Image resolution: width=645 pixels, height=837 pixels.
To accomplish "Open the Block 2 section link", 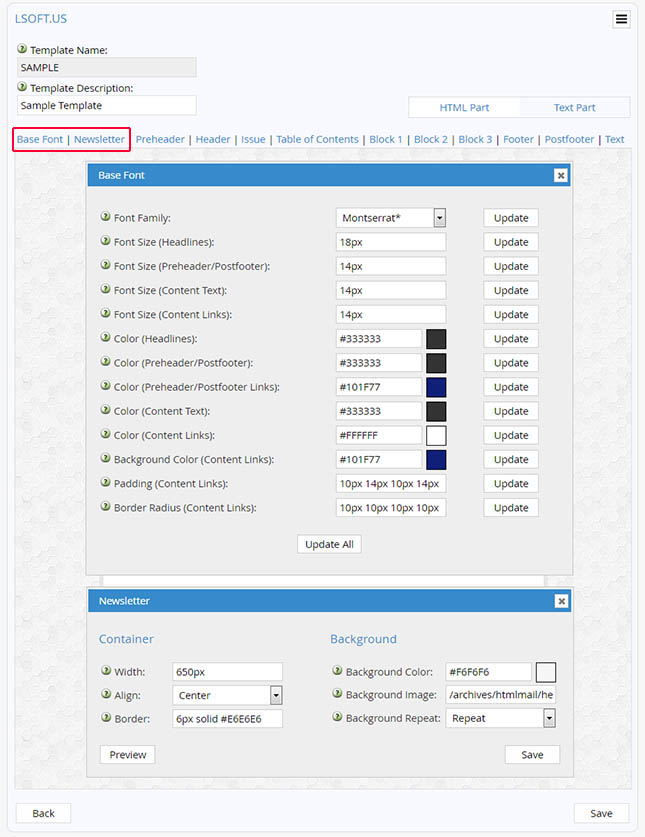I will [x=430, y=139].
